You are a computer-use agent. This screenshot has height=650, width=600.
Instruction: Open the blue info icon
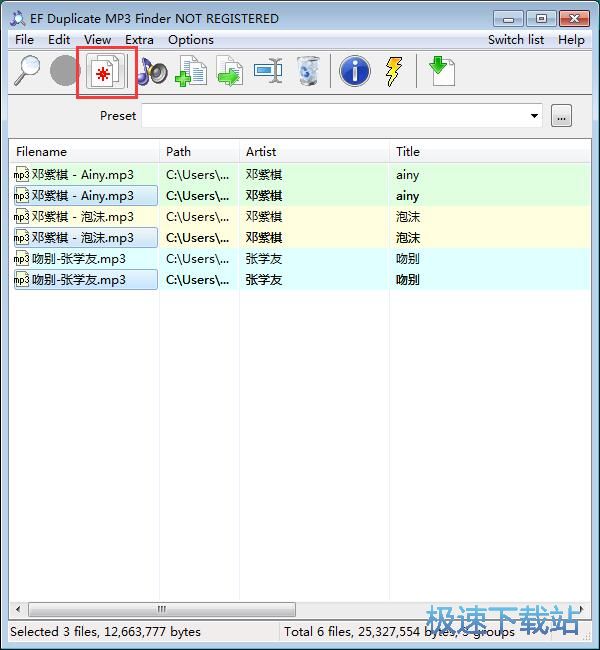(355, 71)
